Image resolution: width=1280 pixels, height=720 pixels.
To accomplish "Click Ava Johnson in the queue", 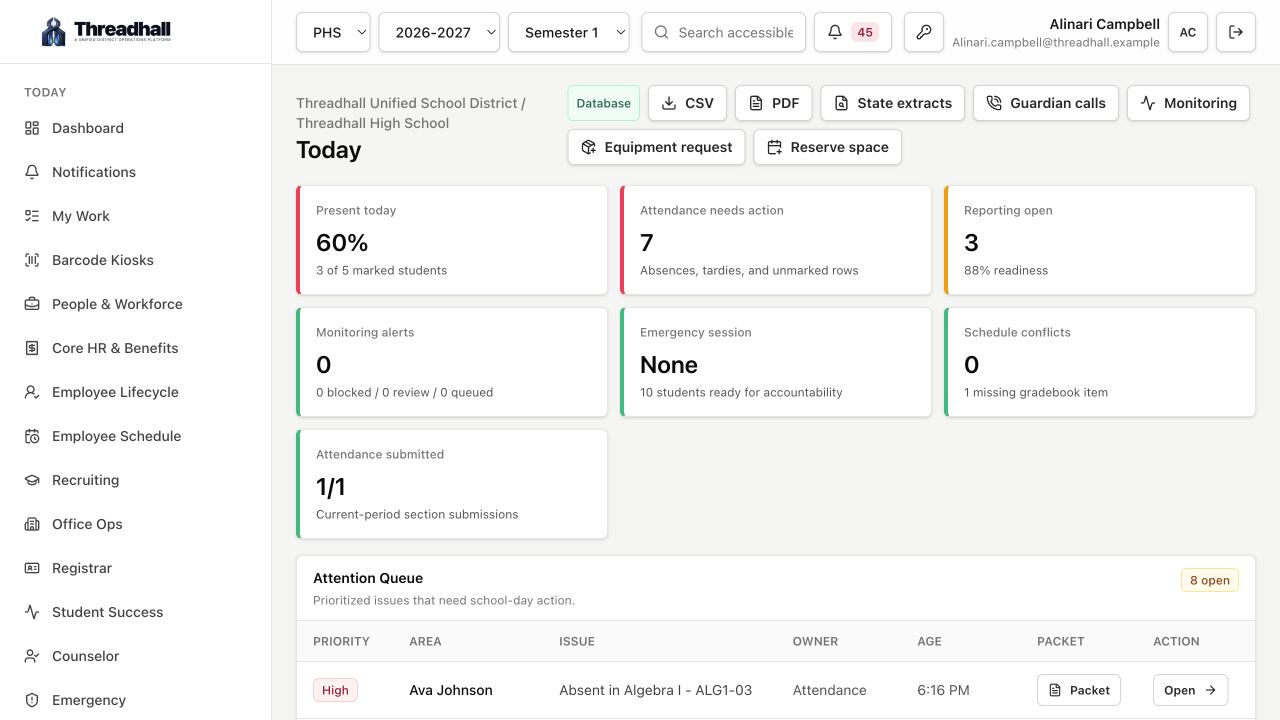I will coord(451,690).
